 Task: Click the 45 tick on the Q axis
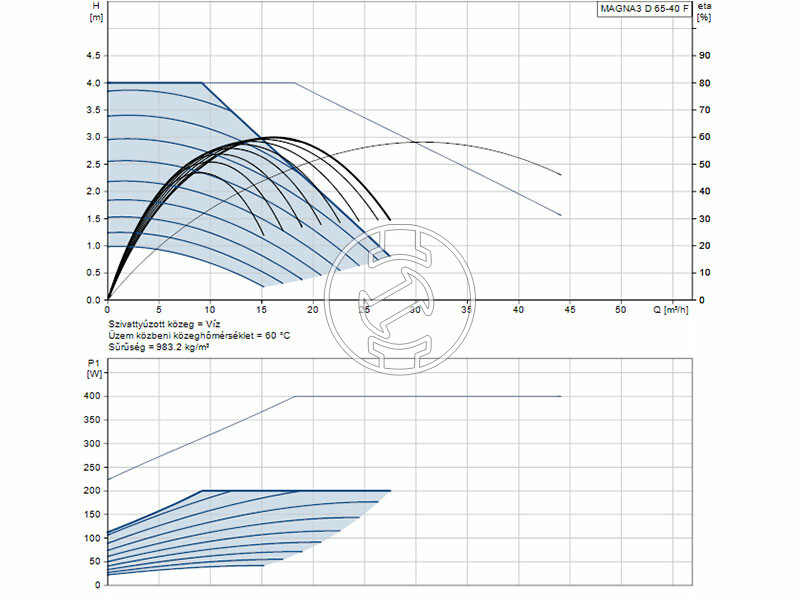(x=569, y=311)
